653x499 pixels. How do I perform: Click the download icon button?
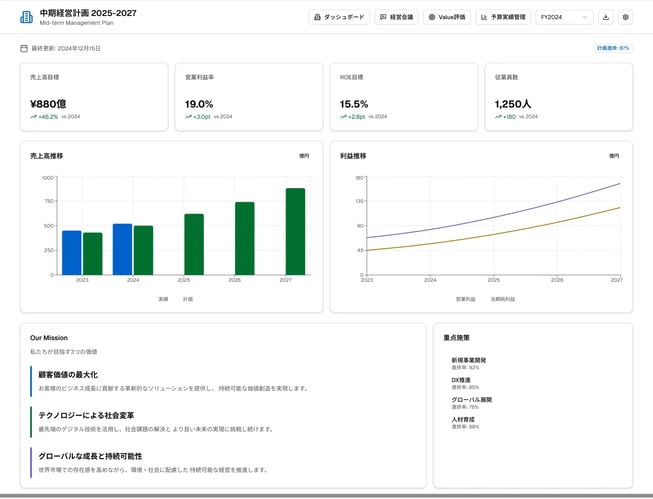click(x=606, y=17)
